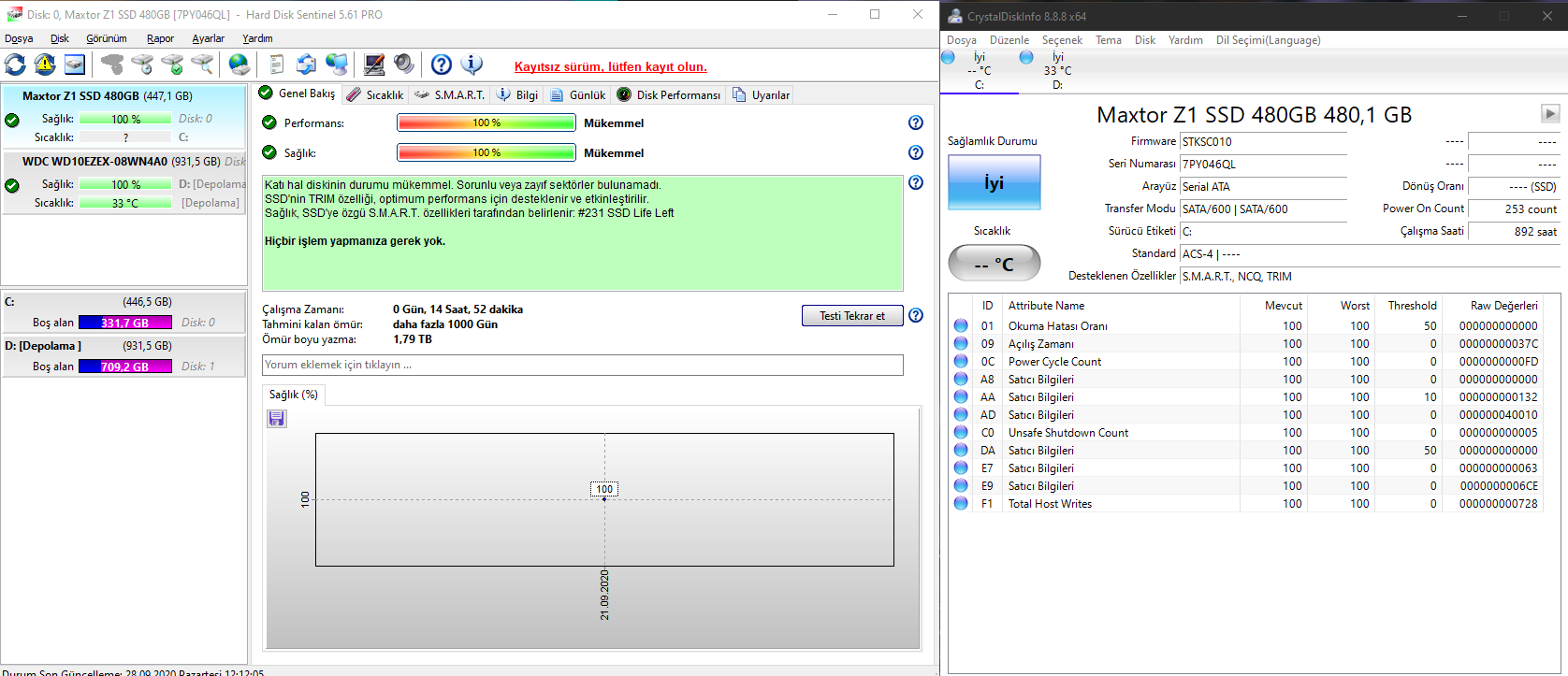Click the İyi health status button

(x=994, y=182)
